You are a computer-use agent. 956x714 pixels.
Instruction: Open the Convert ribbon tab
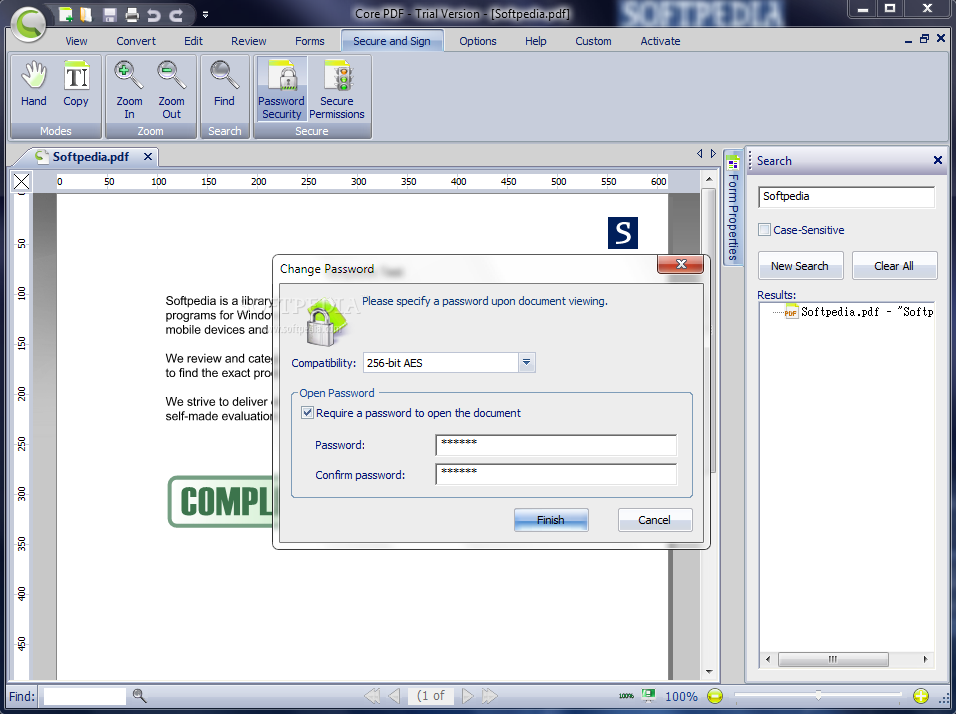136,41
